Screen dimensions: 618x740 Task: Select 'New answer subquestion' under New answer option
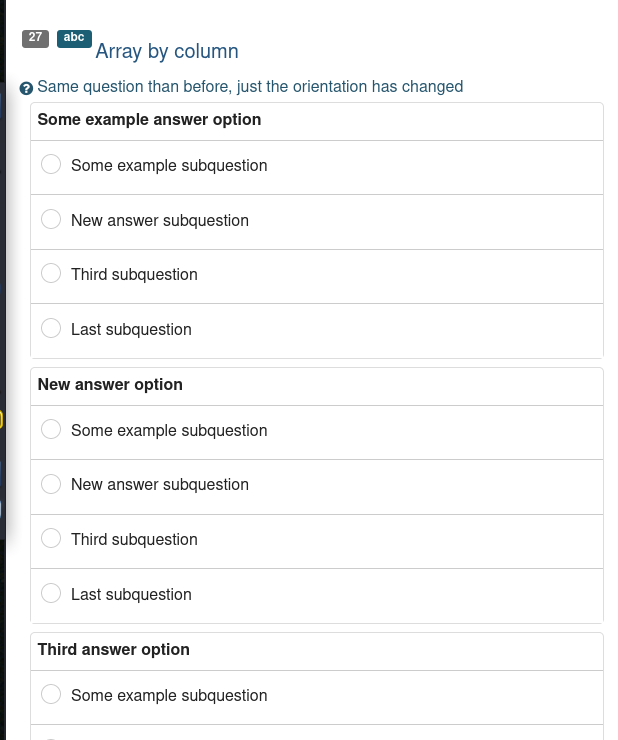tap(51, 484)
